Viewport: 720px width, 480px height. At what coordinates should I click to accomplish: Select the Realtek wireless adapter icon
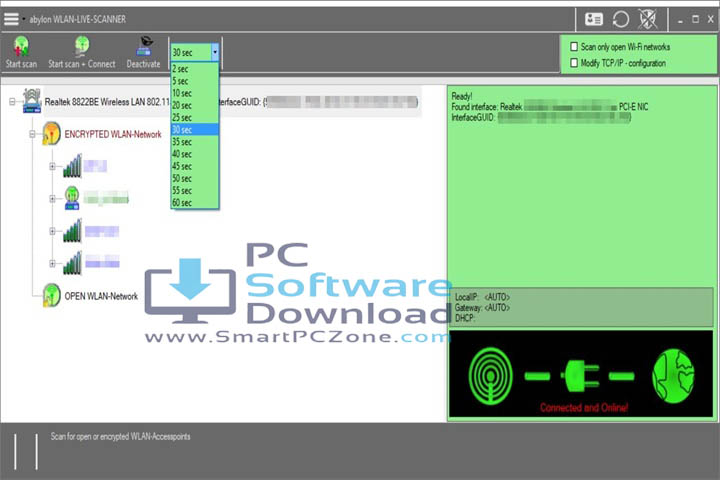(x=32, y=101)
